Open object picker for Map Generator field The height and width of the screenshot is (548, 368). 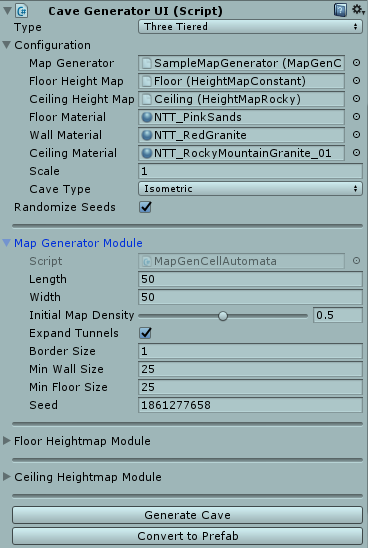(x=356, y=63)
